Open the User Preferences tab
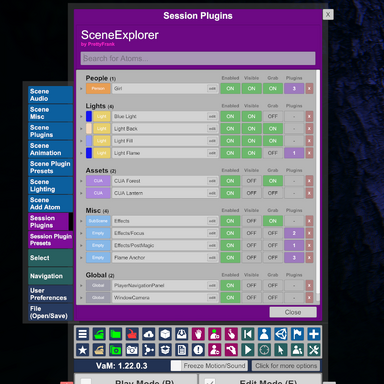 (50, 294)
